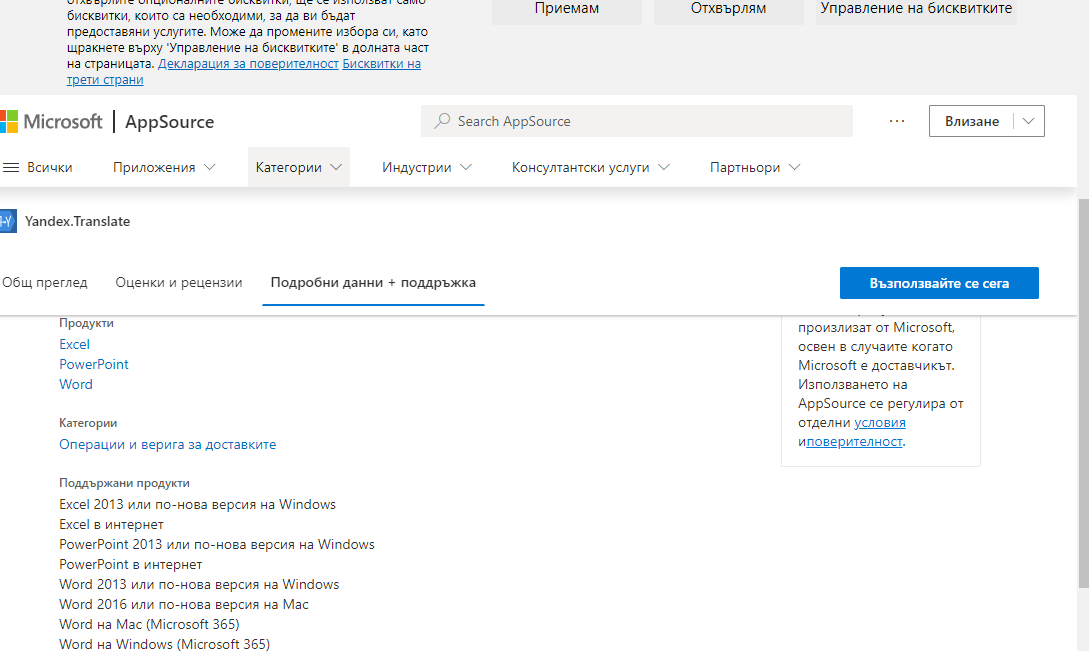Viewport: 1089px width, 651px height.
Task: Expand the Категории dropdown
Action: click(299, 167)
